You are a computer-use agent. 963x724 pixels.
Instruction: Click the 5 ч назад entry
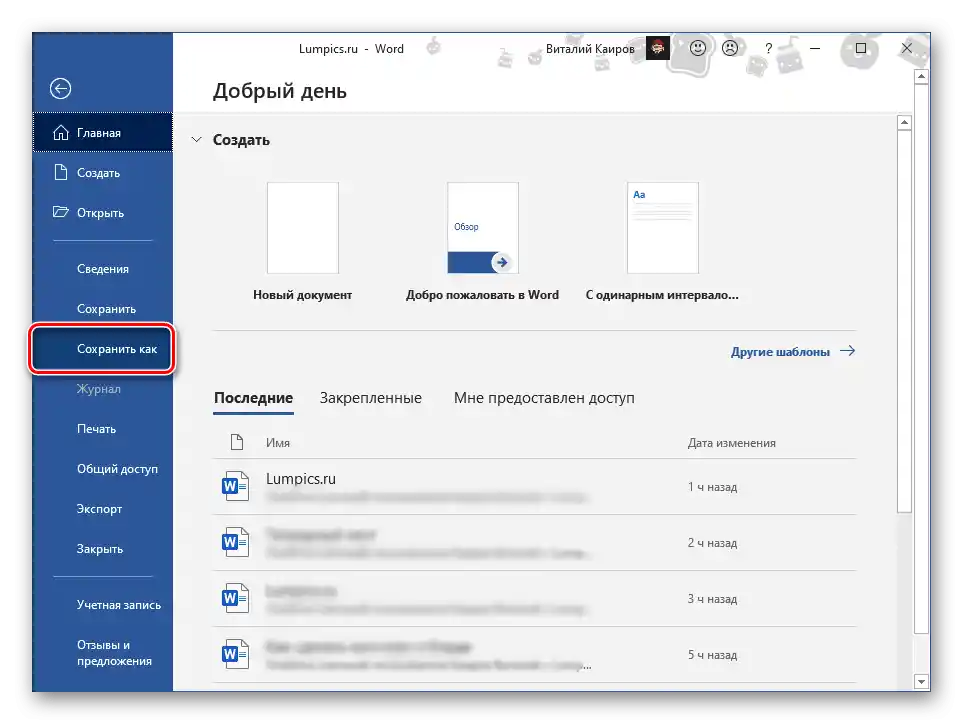pyautogui.click(x=534, y=654)
